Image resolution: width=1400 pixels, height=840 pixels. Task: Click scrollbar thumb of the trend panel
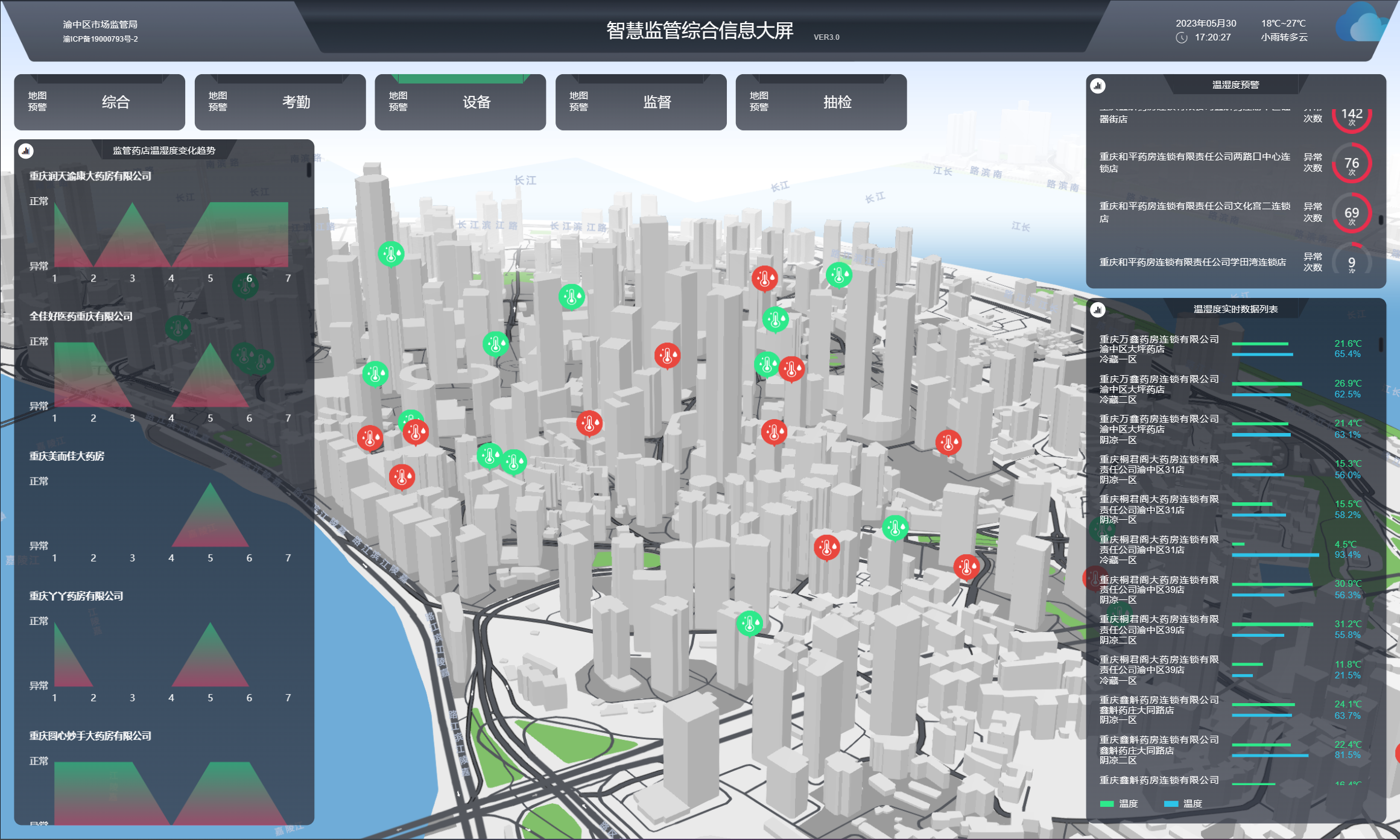[x=309, y=170]
